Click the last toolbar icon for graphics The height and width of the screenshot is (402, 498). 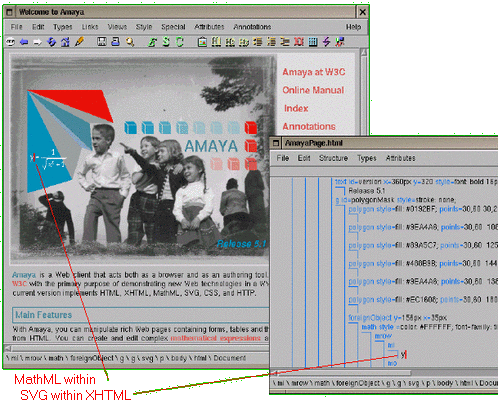click(340, 42)
